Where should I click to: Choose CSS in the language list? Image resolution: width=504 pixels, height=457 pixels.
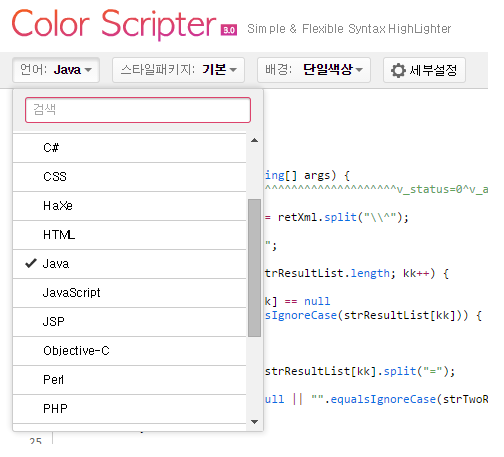click(129, 177)
